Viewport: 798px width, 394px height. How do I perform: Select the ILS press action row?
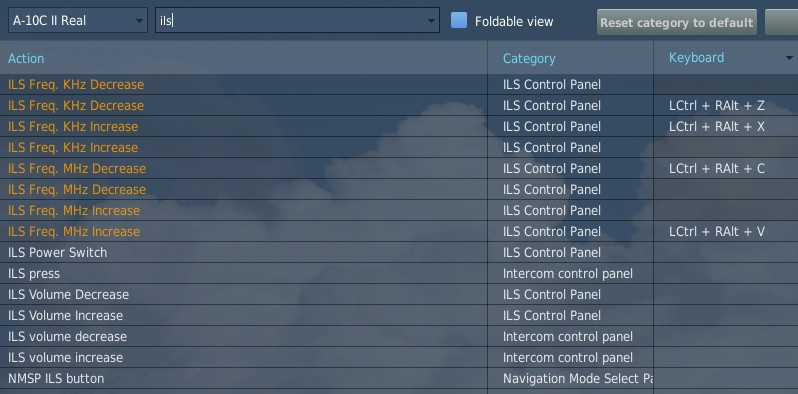pos(244,273)
